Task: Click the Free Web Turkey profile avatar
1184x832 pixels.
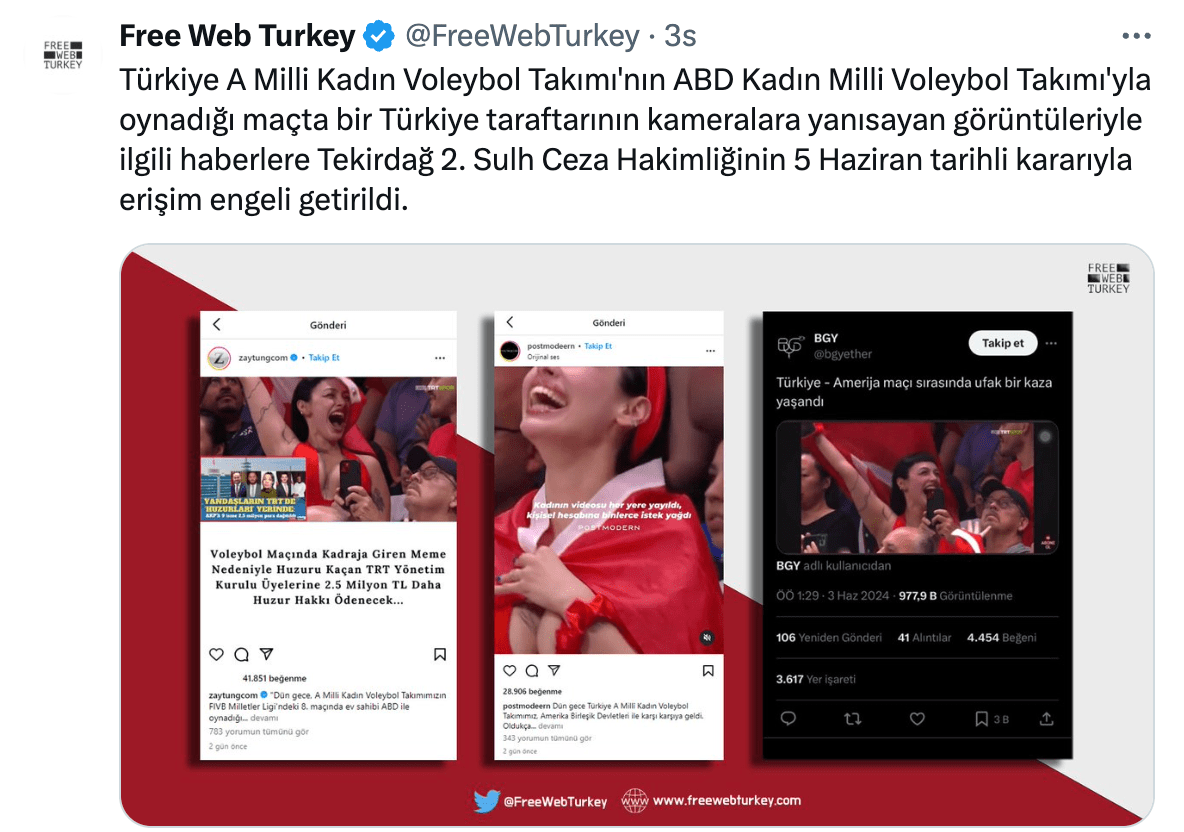Action: click(63, 55)
